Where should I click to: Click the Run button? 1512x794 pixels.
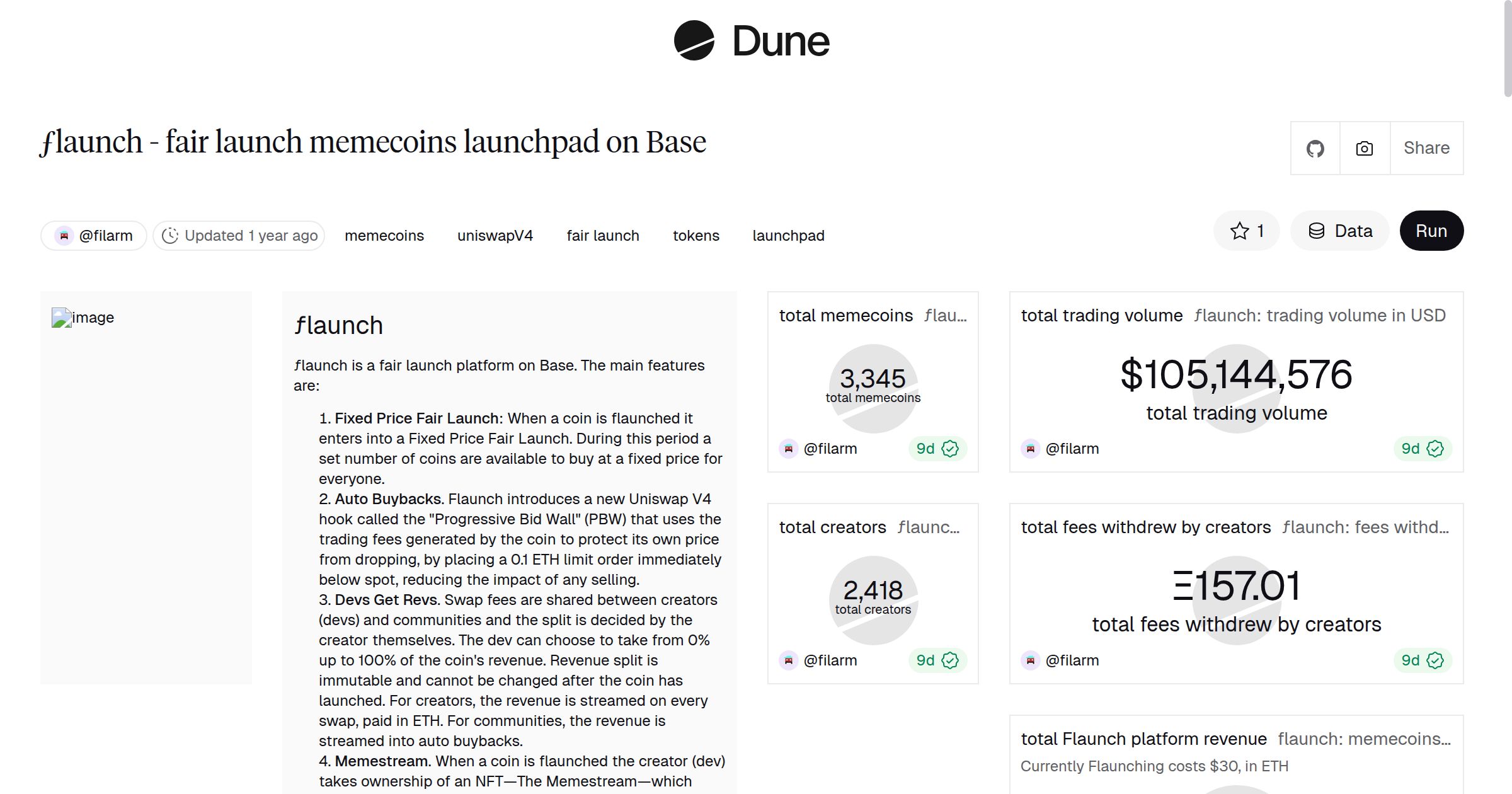pyautogui.click(x=1431, y=231)
